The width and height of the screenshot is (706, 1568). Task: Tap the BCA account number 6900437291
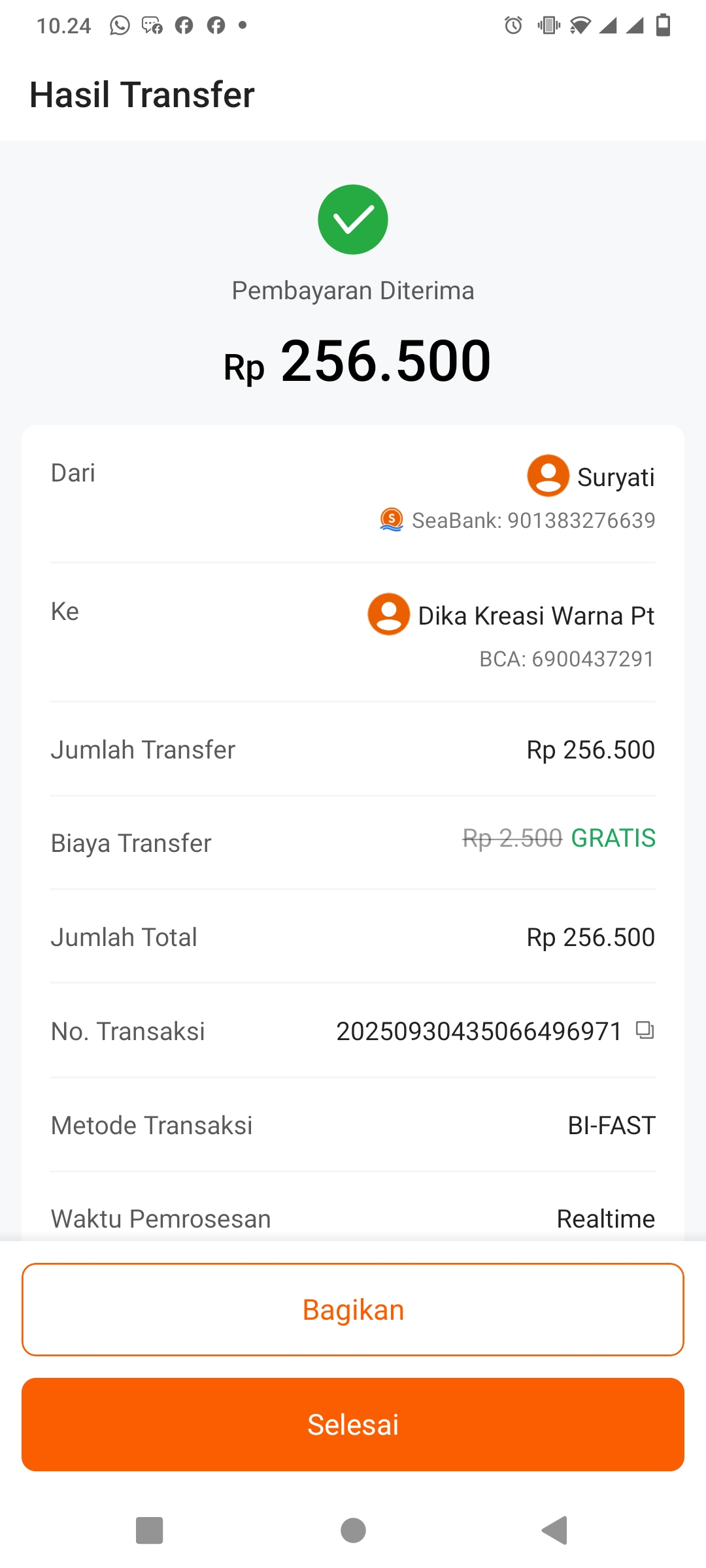(592, 659)
